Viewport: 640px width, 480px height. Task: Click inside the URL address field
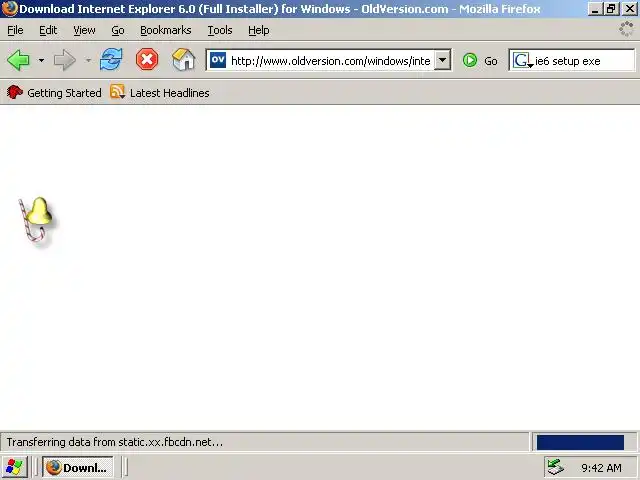coord(331,61)
